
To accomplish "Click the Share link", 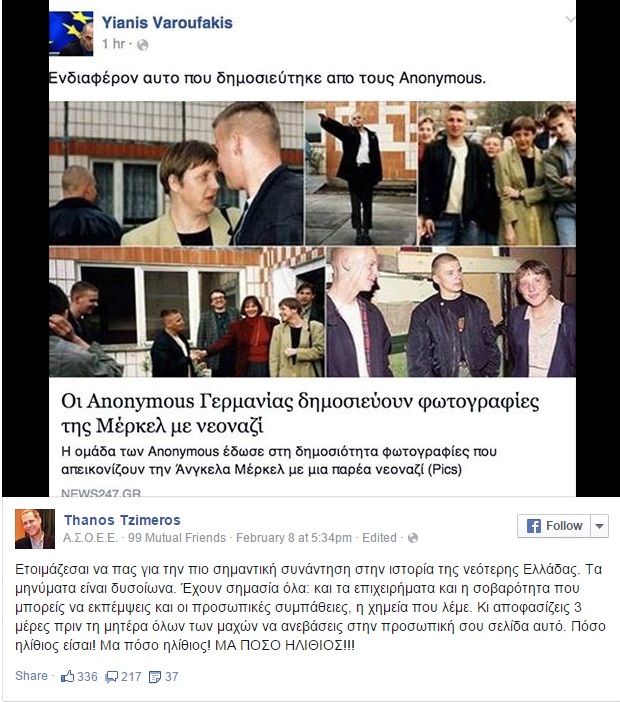I will 31,676.
